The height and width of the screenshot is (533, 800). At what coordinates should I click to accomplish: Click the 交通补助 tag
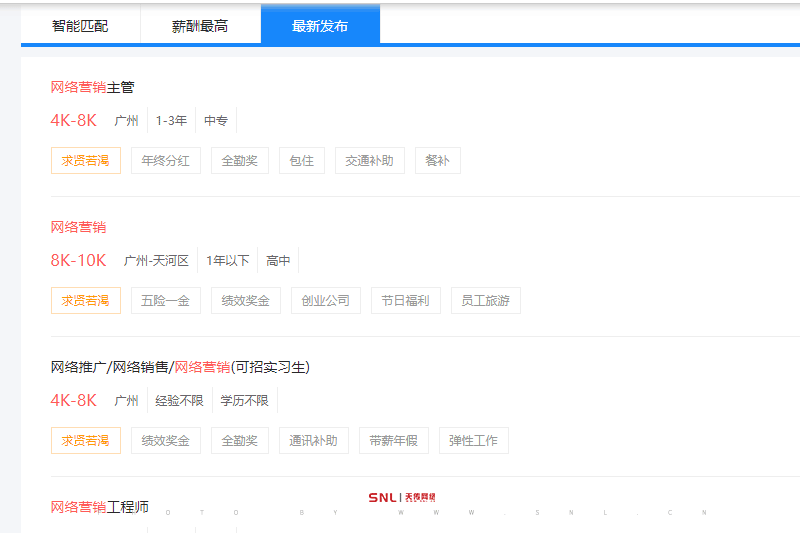coord(369,160)
